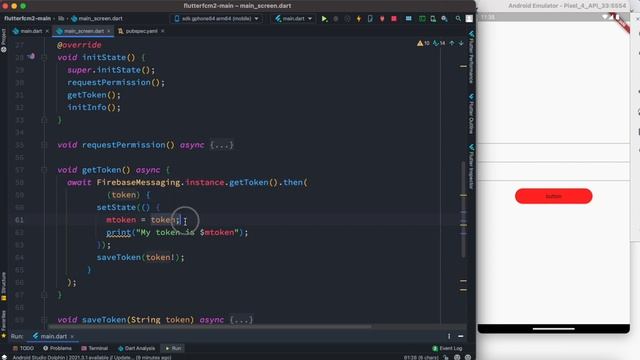The width and height of the screenshot is (640, 360).
Task: Click the blue grid toolbar icon
Action: click(x=409, y=19)
